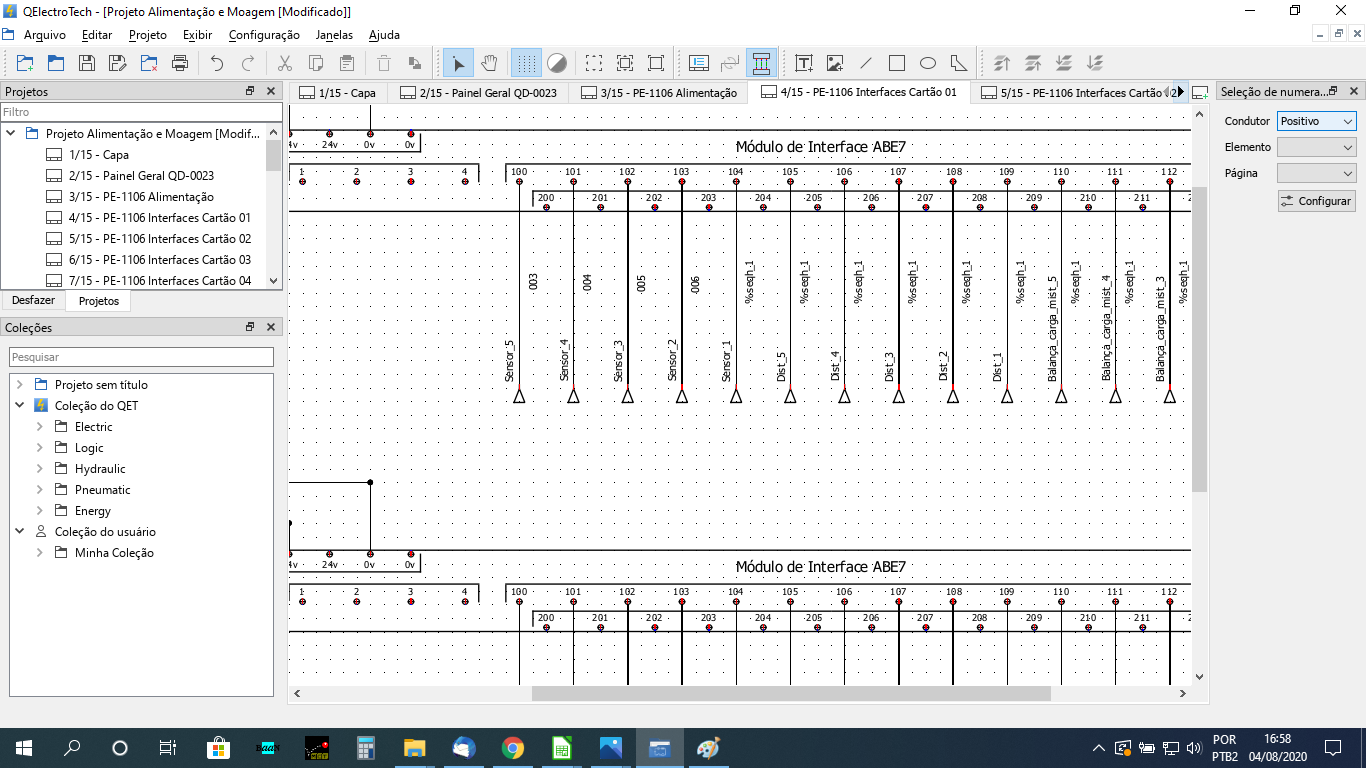This screenshot has width=1366, height=768.
Task: Click the add text field tool
Action: pos(804,63)
